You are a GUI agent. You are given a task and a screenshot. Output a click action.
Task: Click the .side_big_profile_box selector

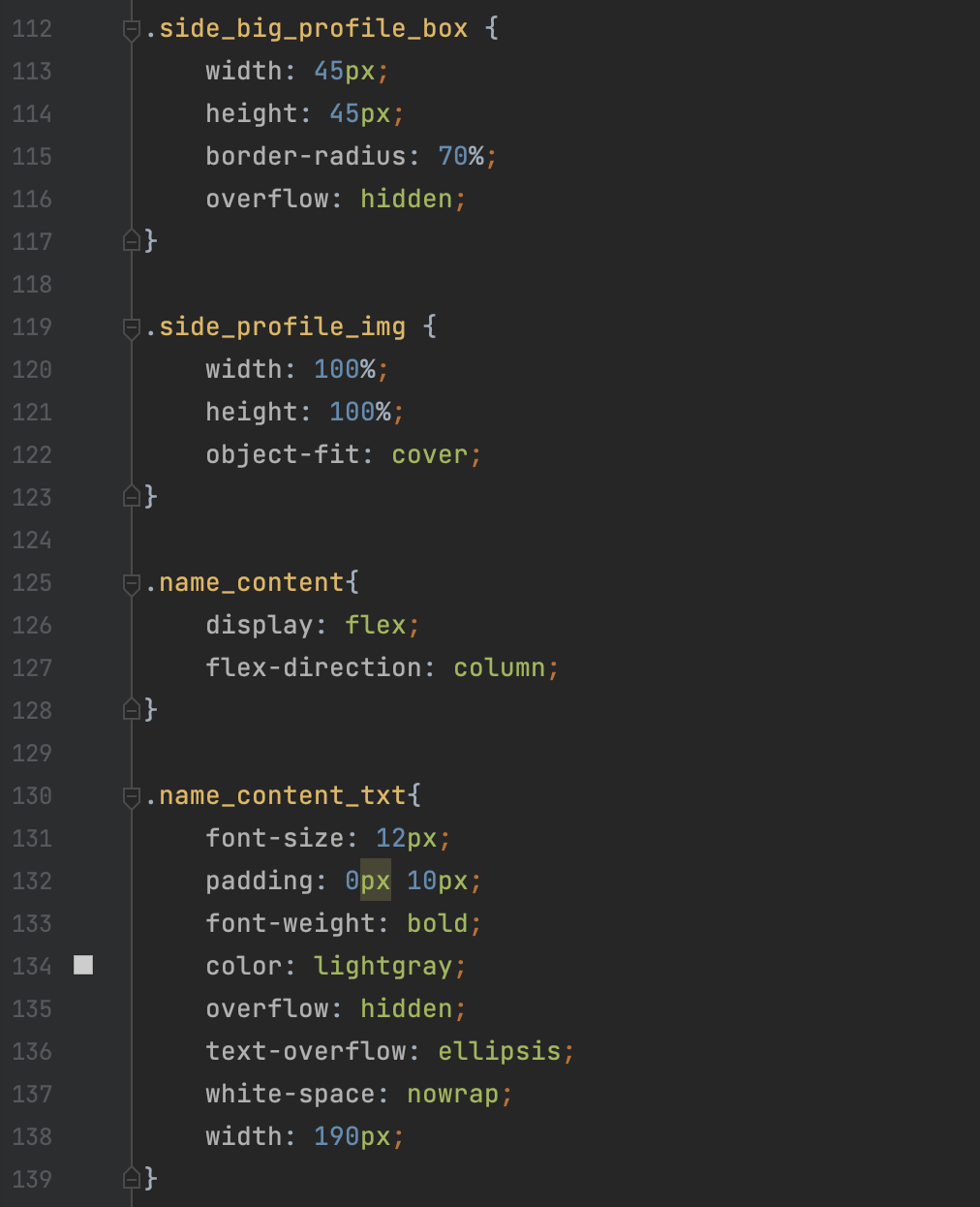click(306, 29)
